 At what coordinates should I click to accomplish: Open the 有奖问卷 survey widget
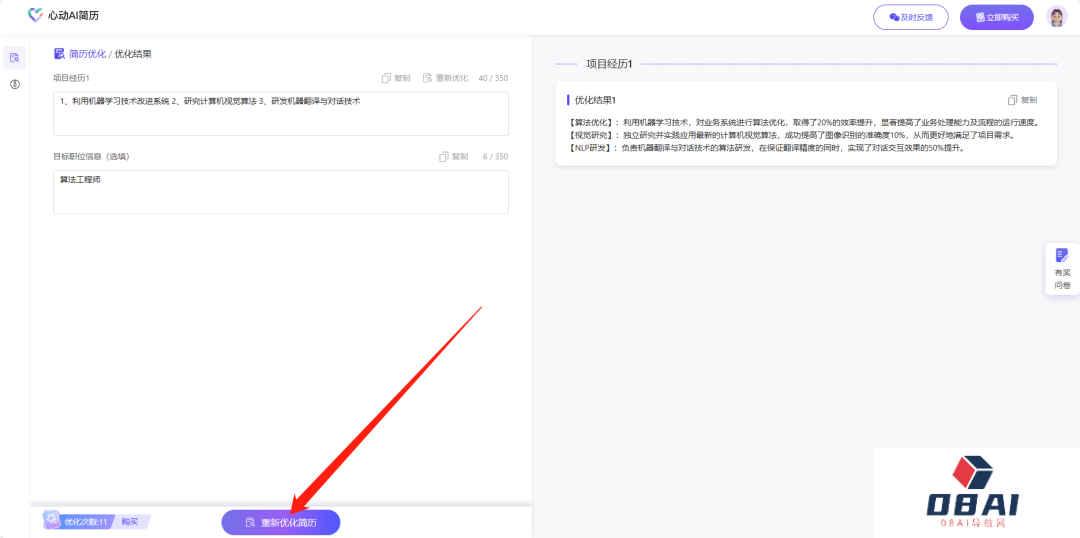1062,269
